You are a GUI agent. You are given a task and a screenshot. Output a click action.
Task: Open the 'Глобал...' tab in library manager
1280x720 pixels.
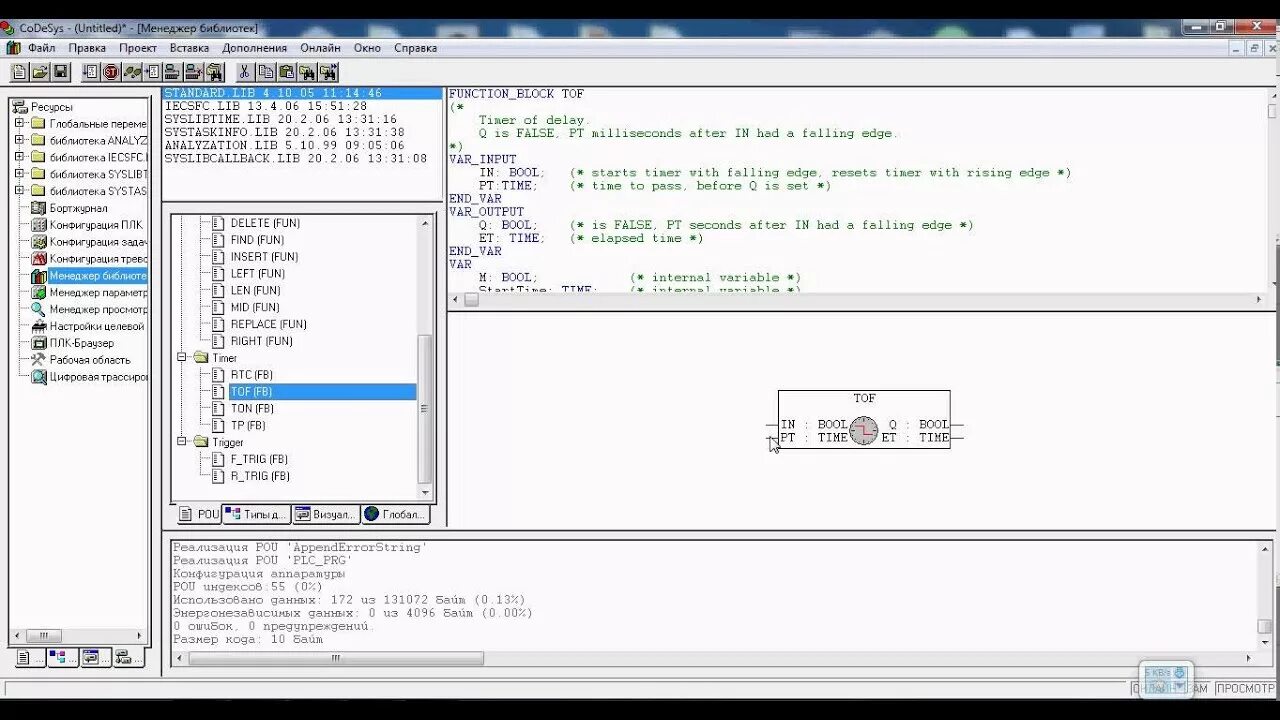395,514
